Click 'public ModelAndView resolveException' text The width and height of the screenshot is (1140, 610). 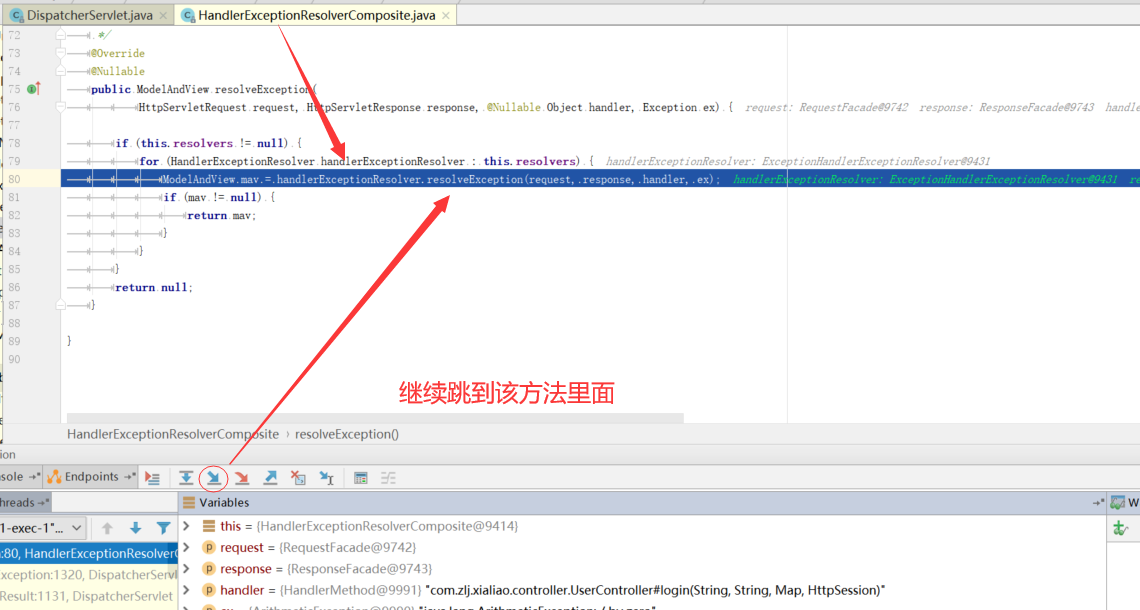[x=201, y=89]
